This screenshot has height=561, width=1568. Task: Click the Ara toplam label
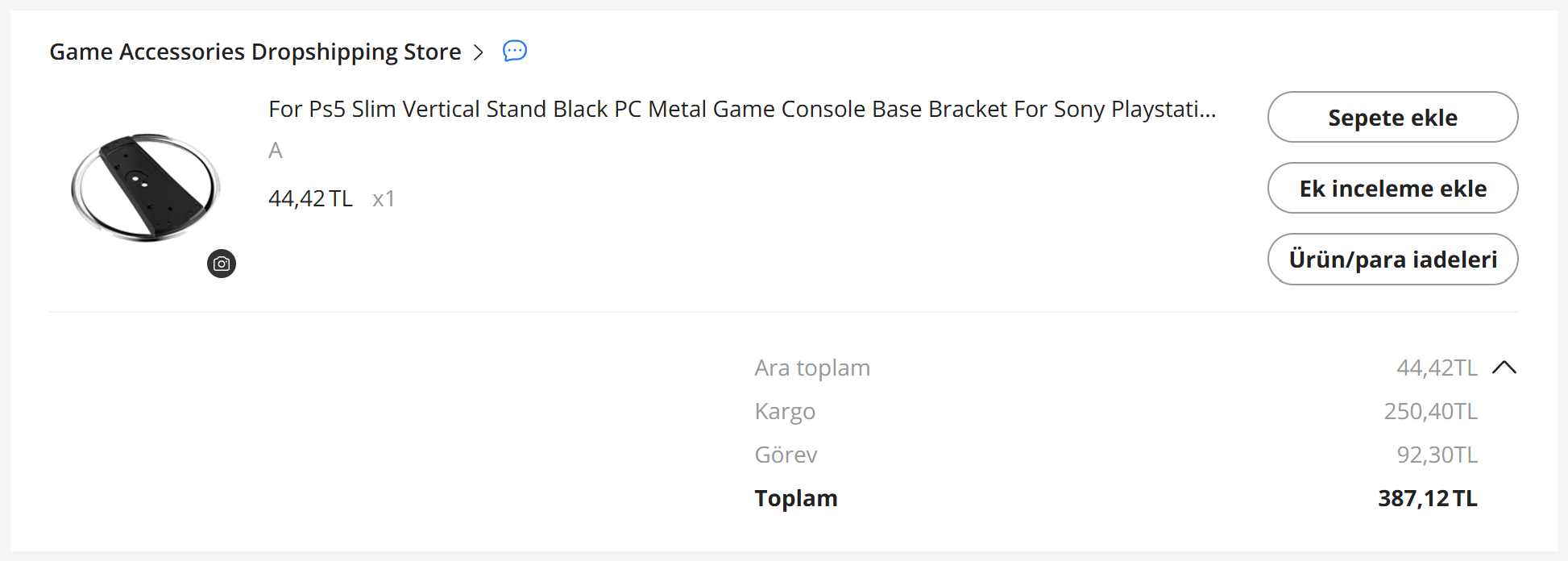(812, 368)
